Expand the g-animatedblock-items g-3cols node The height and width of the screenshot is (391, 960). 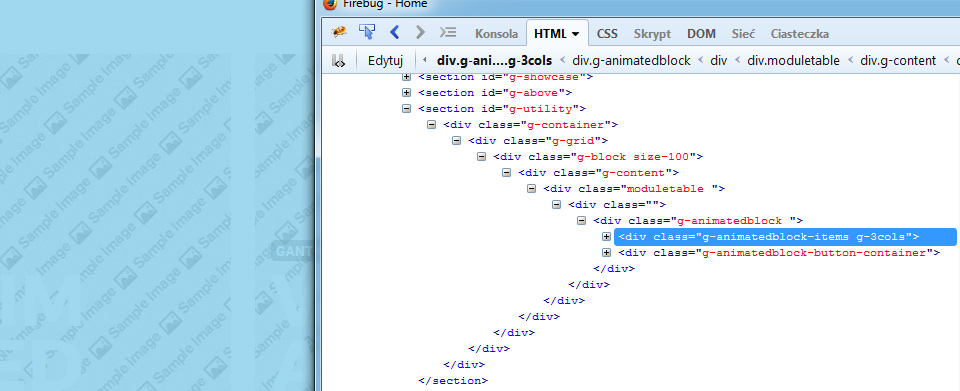tap(607, 236)
